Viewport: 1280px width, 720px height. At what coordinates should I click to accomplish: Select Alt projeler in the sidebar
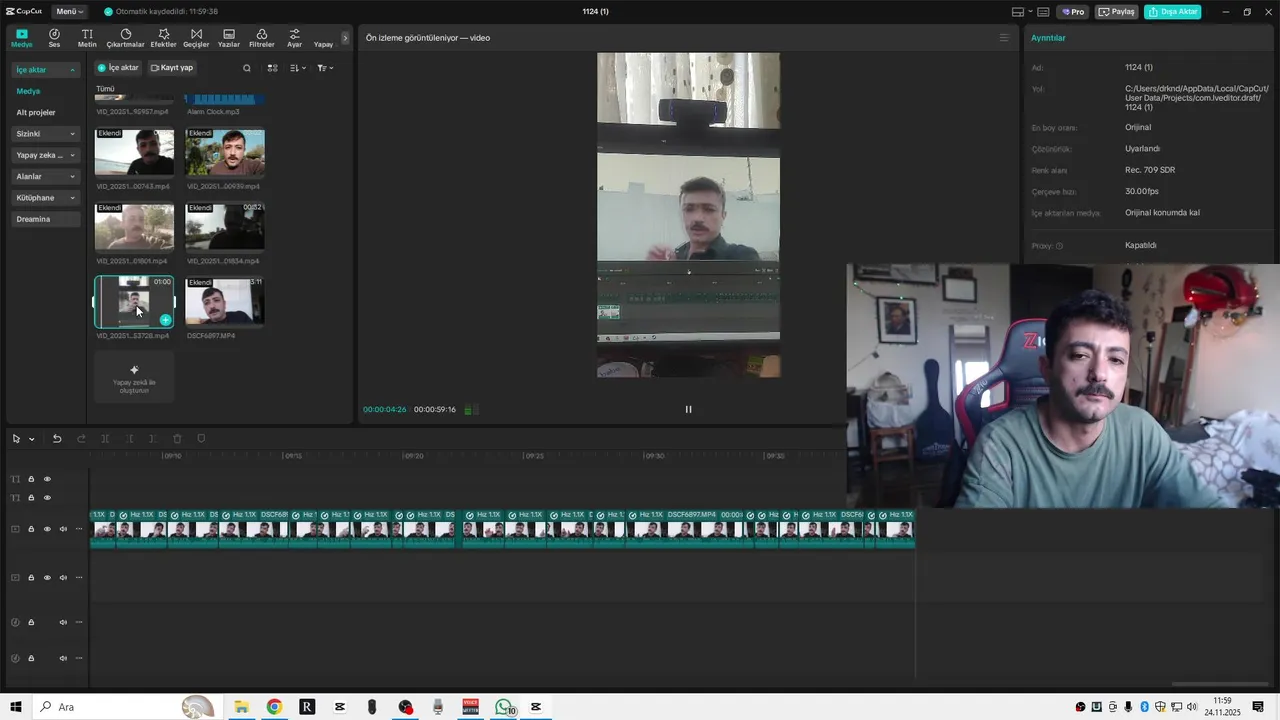(x=36, y=112)
